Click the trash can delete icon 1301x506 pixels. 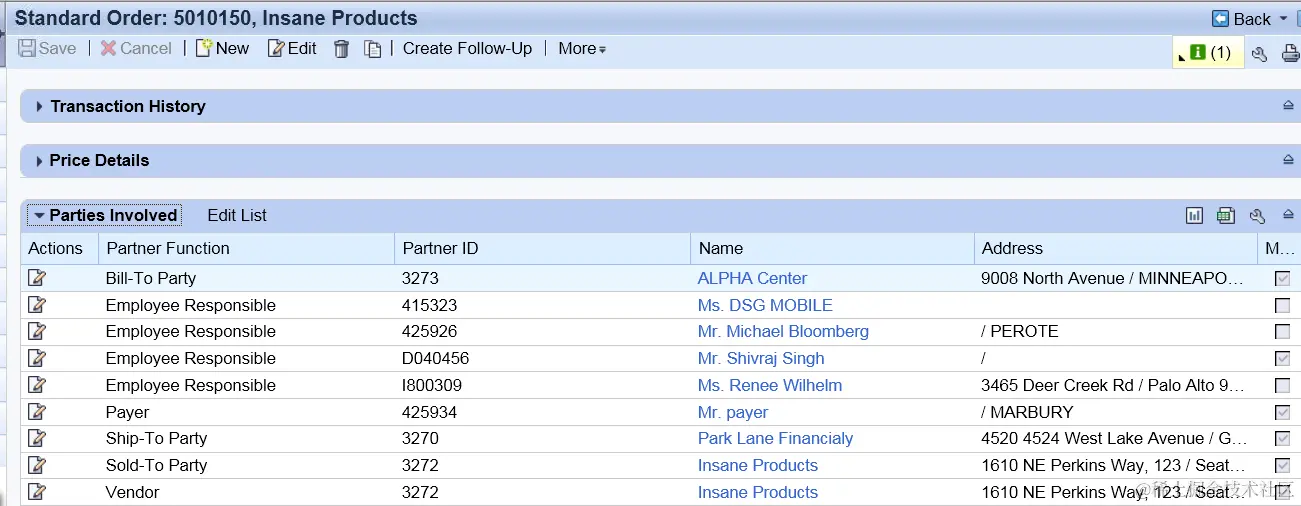(x=341, y=49)
